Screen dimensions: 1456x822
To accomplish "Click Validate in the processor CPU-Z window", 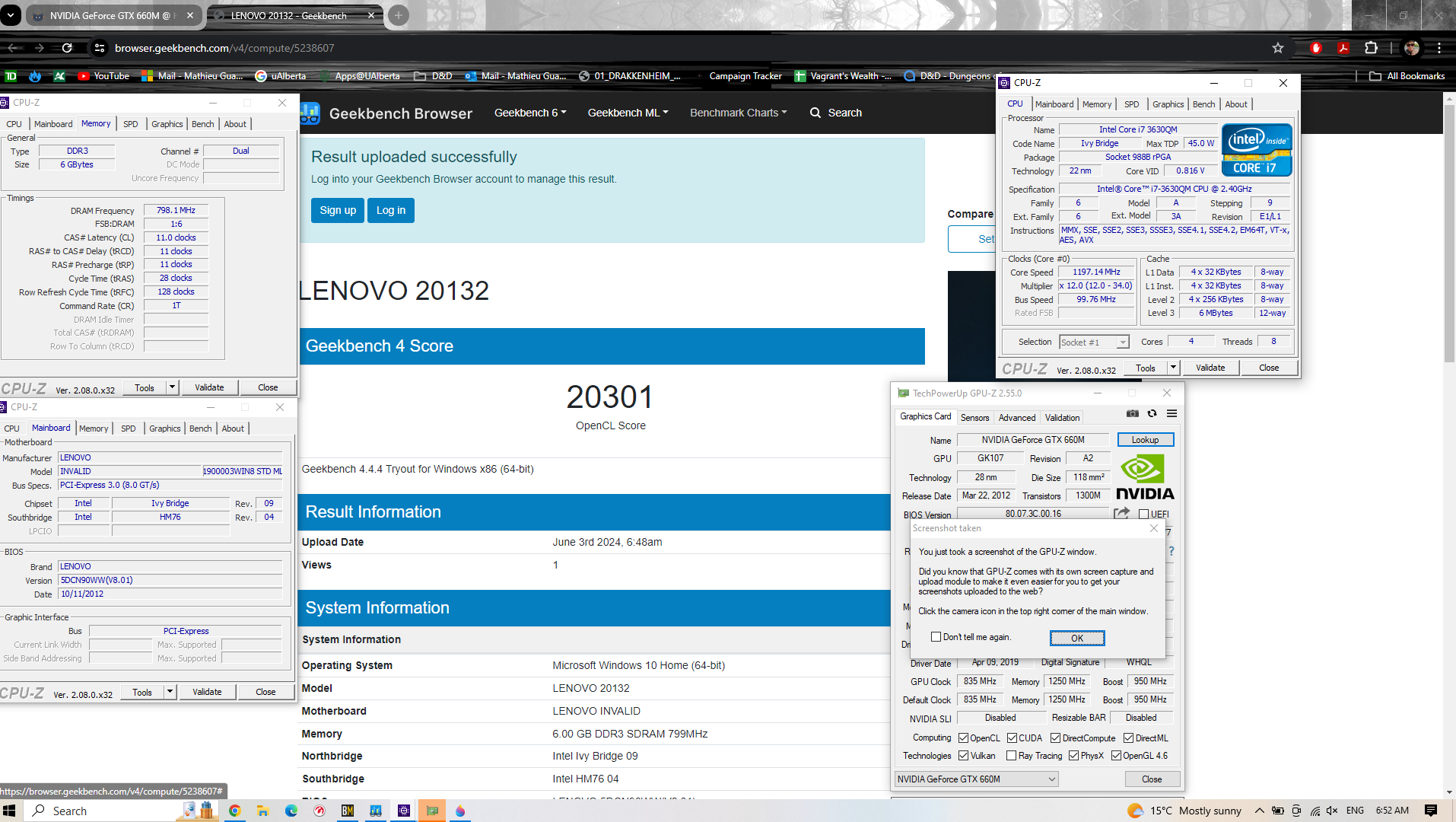I will pos(1210,368).
